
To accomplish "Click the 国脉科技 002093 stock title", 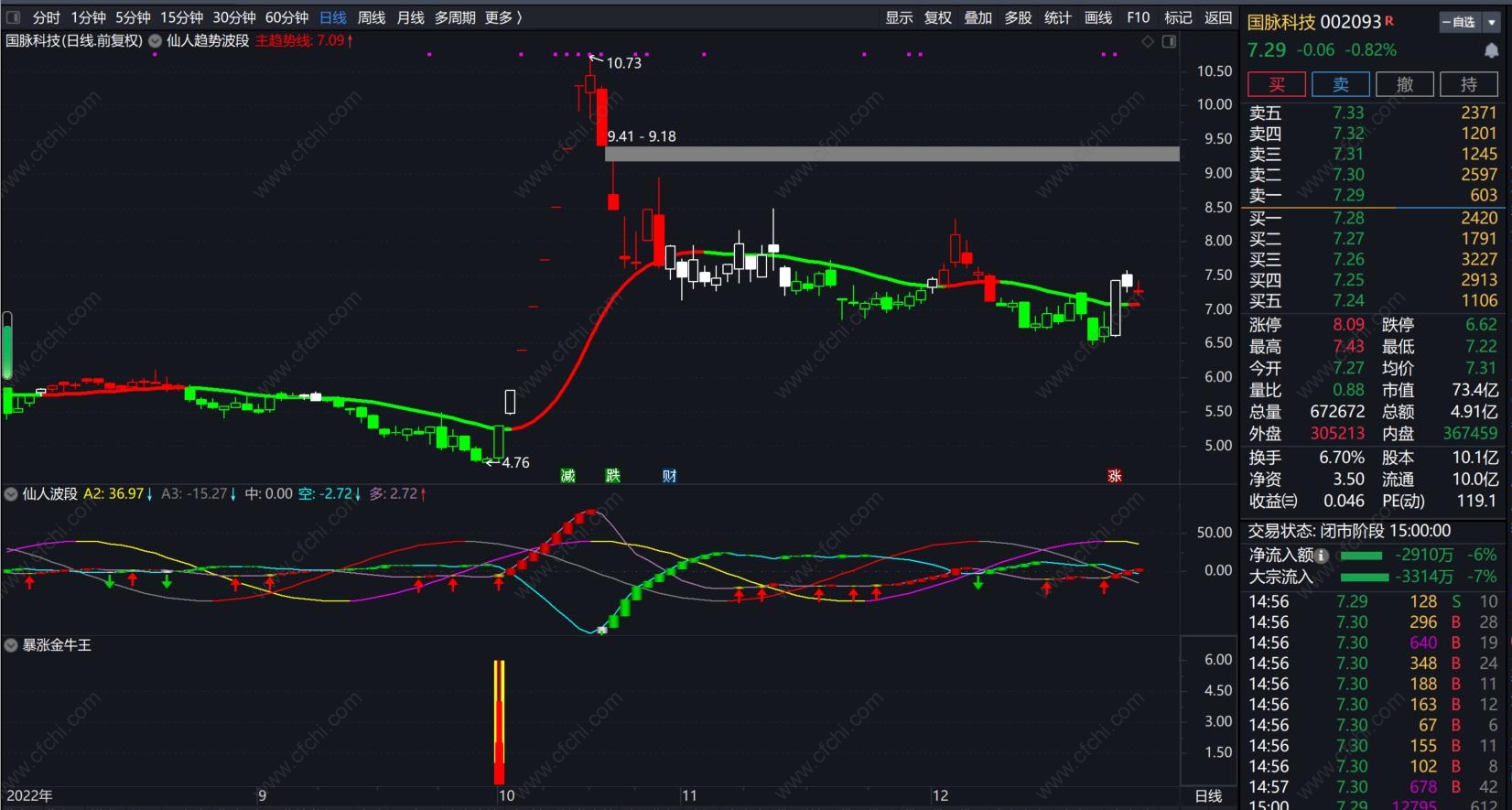I will (1313, 22).
